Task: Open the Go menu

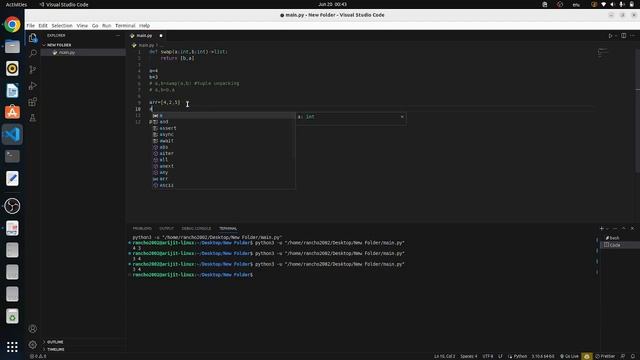Action: click(95, 25)
